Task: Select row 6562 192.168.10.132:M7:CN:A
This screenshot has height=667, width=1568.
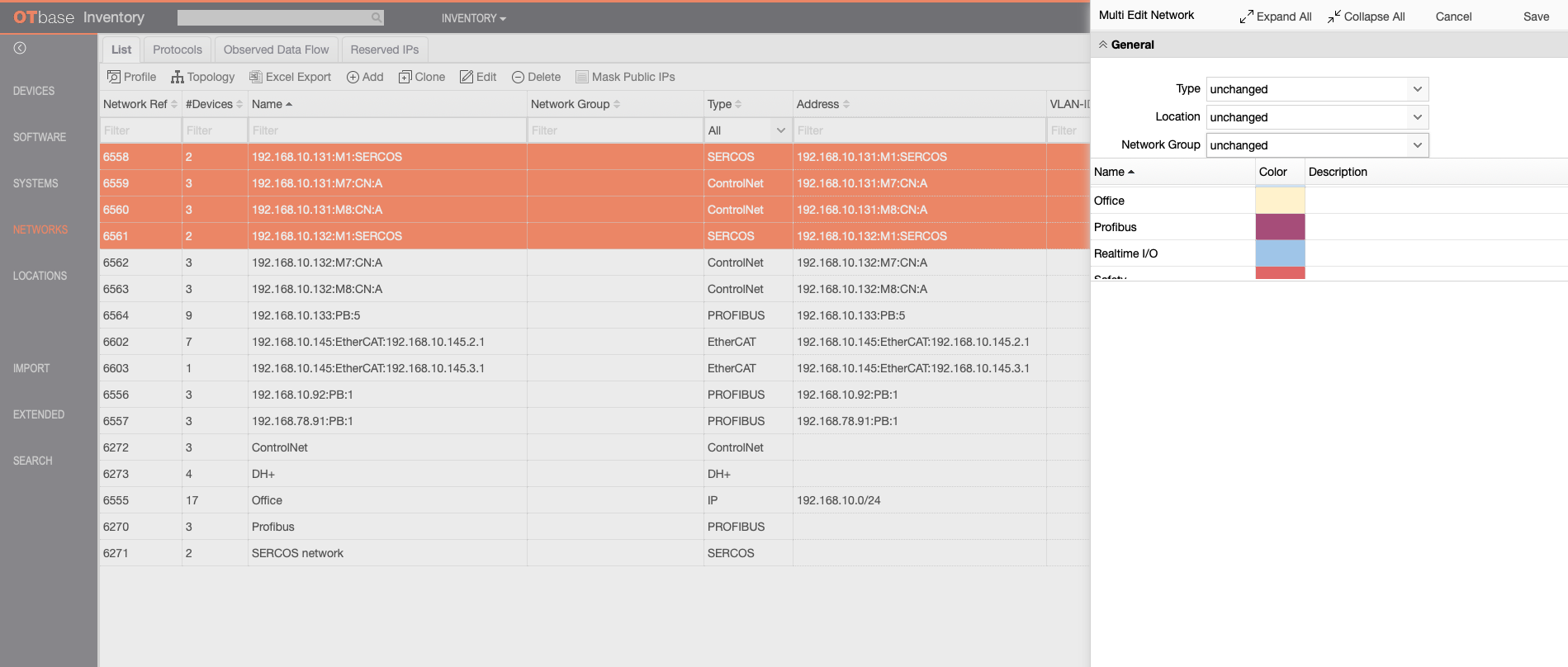Action: [595, 263]
